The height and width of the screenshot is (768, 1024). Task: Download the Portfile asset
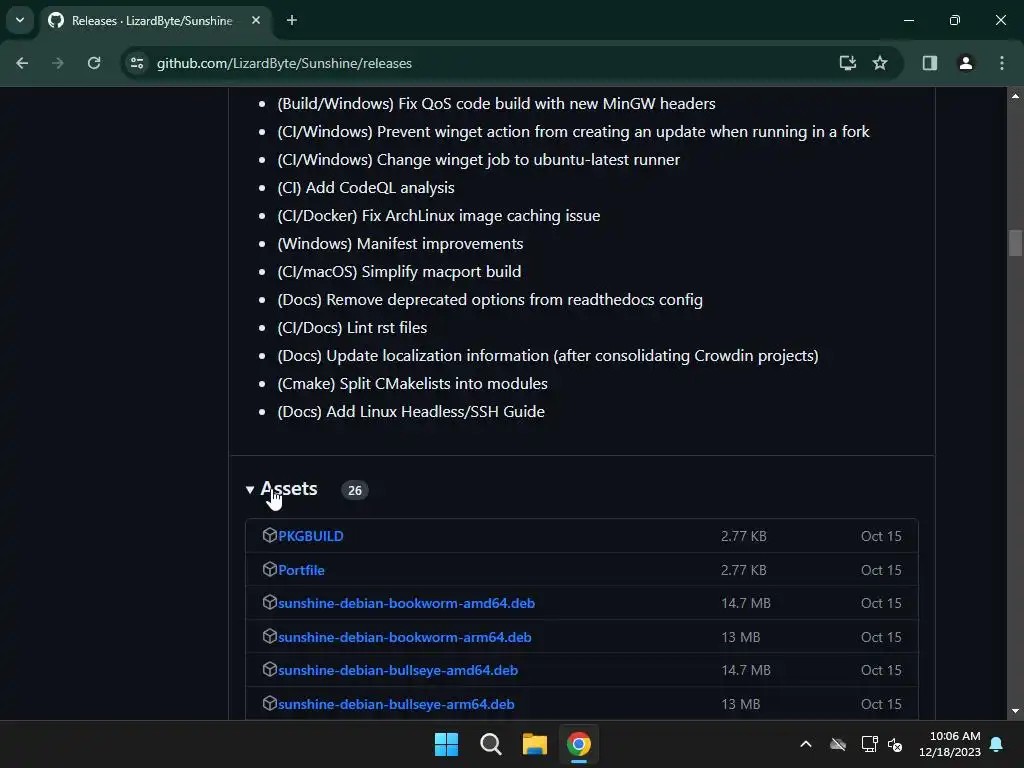tap(301, 570)
